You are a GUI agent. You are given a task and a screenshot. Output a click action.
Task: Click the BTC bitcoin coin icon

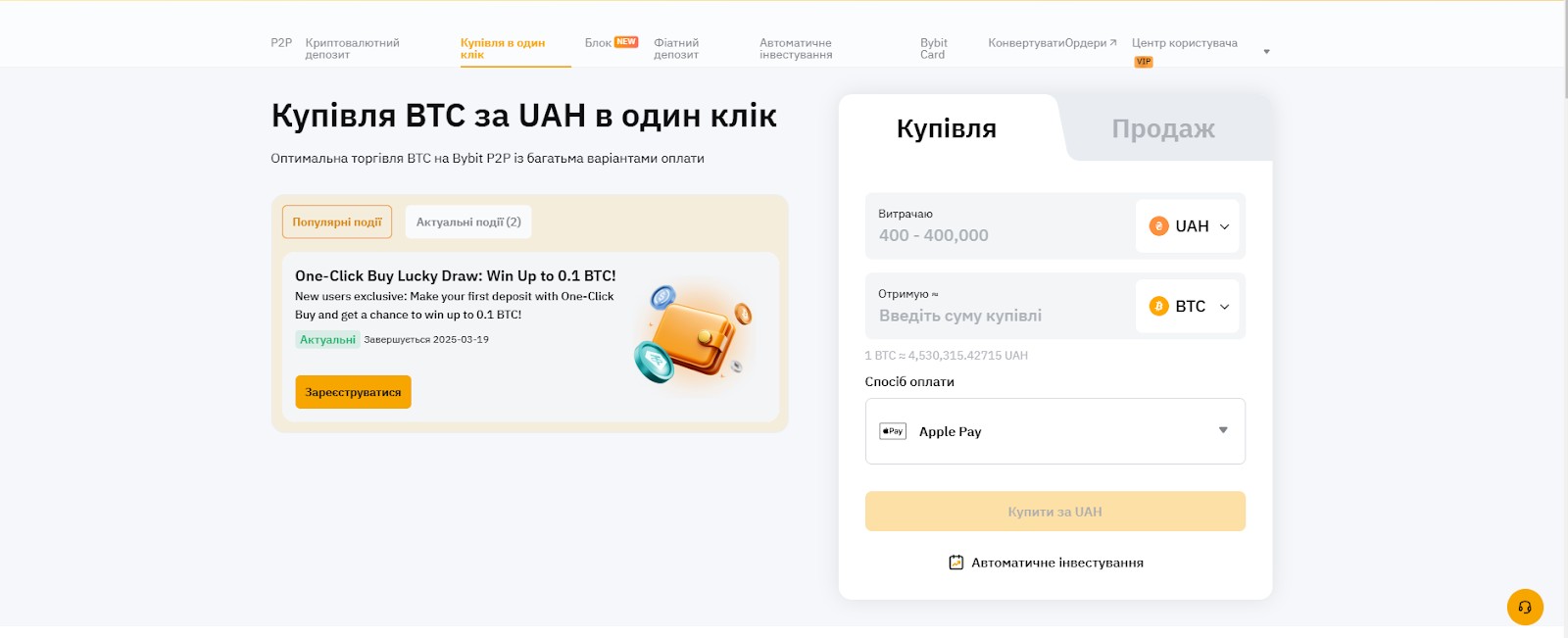1158,307
